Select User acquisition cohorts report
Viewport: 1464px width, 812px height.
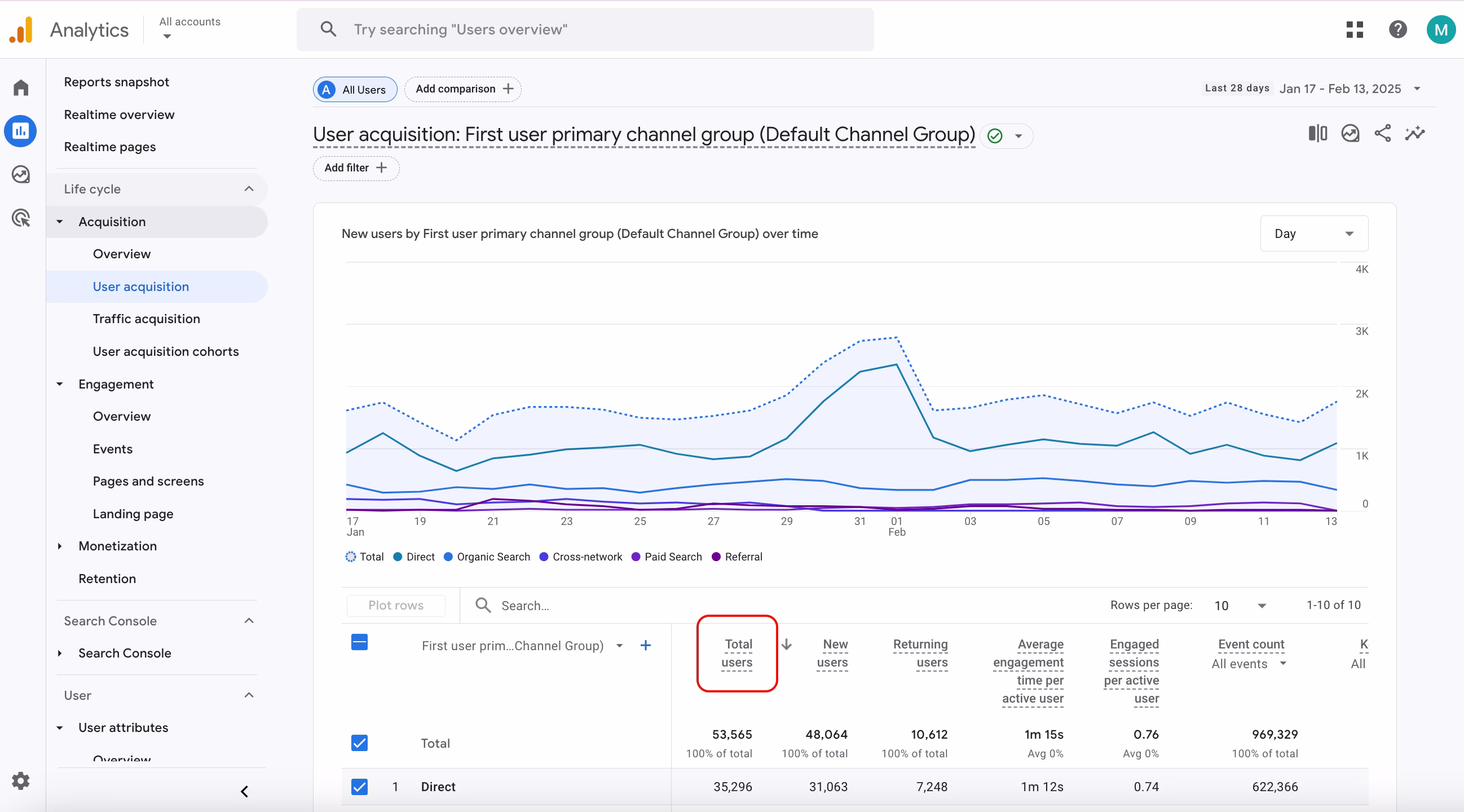click(x=165, y=351)
